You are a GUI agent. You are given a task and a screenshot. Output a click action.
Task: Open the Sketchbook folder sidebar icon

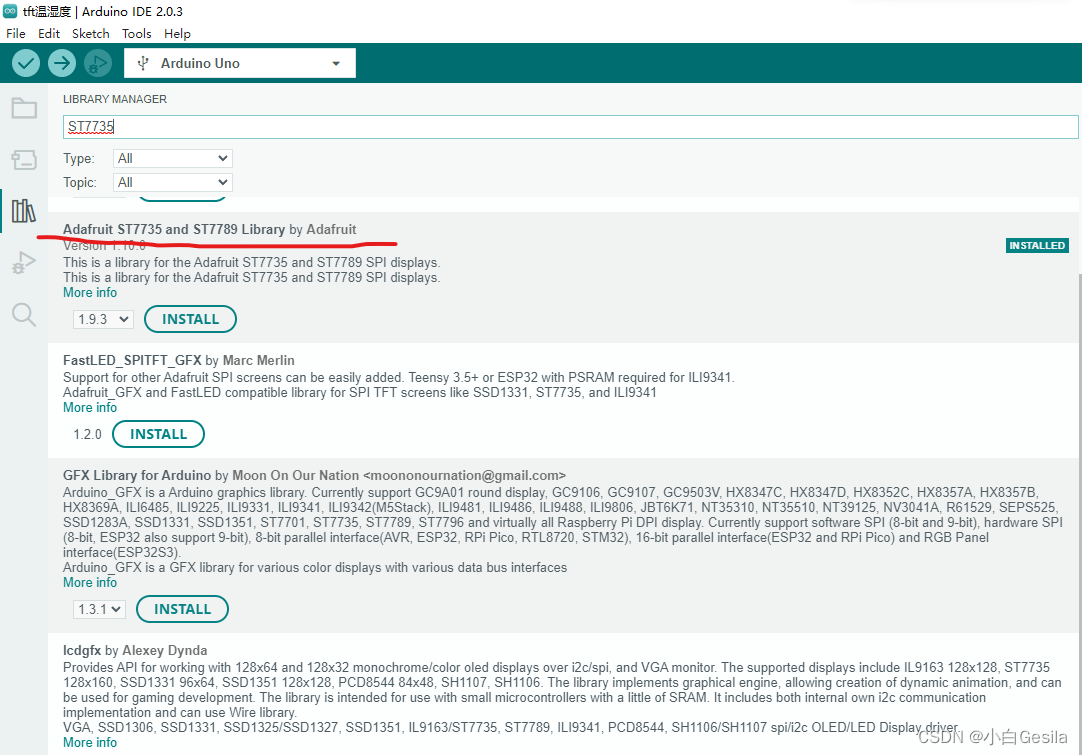[x=24, y=108]
